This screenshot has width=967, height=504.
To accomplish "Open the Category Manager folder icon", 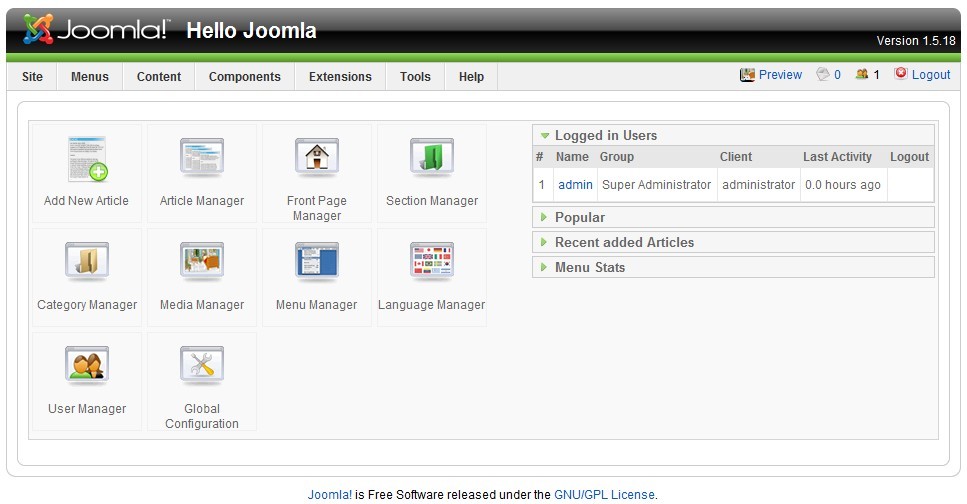I will (87, 262).
